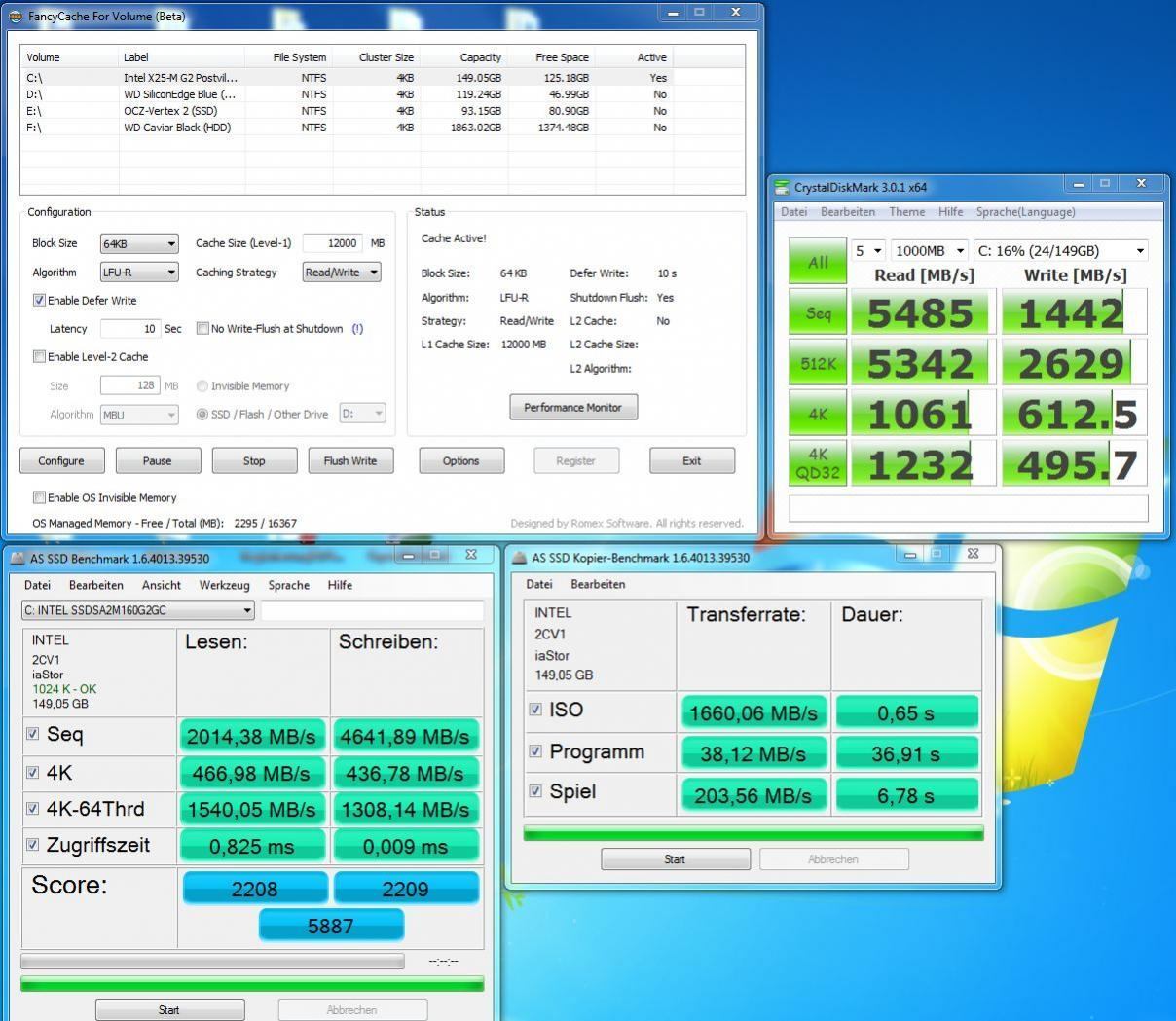
Task: Run the 4K test in CrystalDiskMark
Action: click(x=818, y=414)
